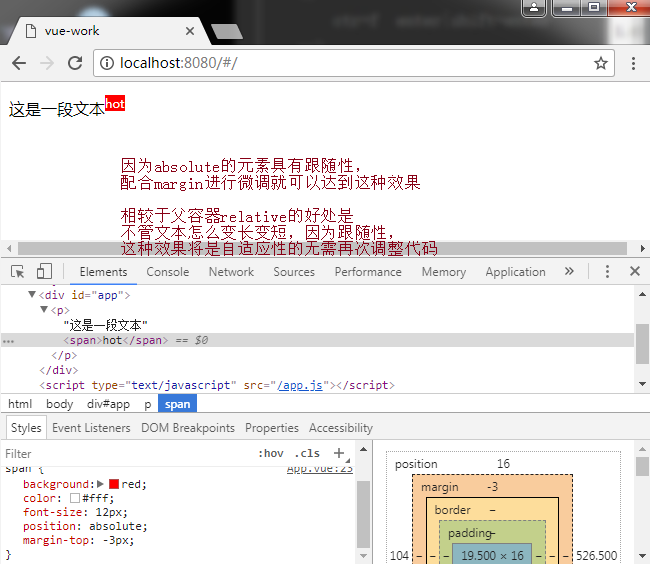
Task: Close the DevTools panel
Action: click(x=635, y=271)
